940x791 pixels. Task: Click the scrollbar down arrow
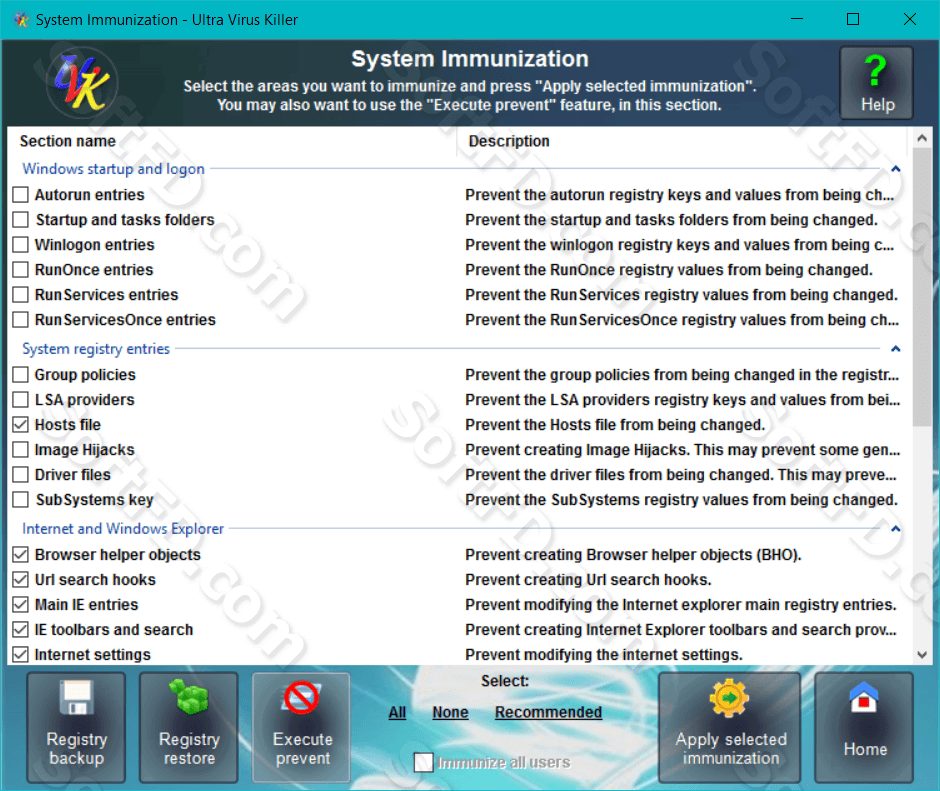[x=922, y=655]
